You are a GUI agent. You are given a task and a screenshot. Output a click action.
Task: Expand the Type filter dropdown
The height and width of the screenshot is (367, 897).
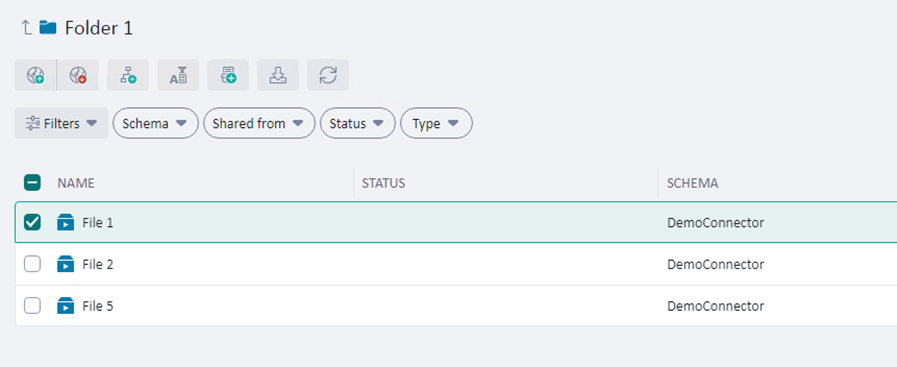tap(436, 123)
